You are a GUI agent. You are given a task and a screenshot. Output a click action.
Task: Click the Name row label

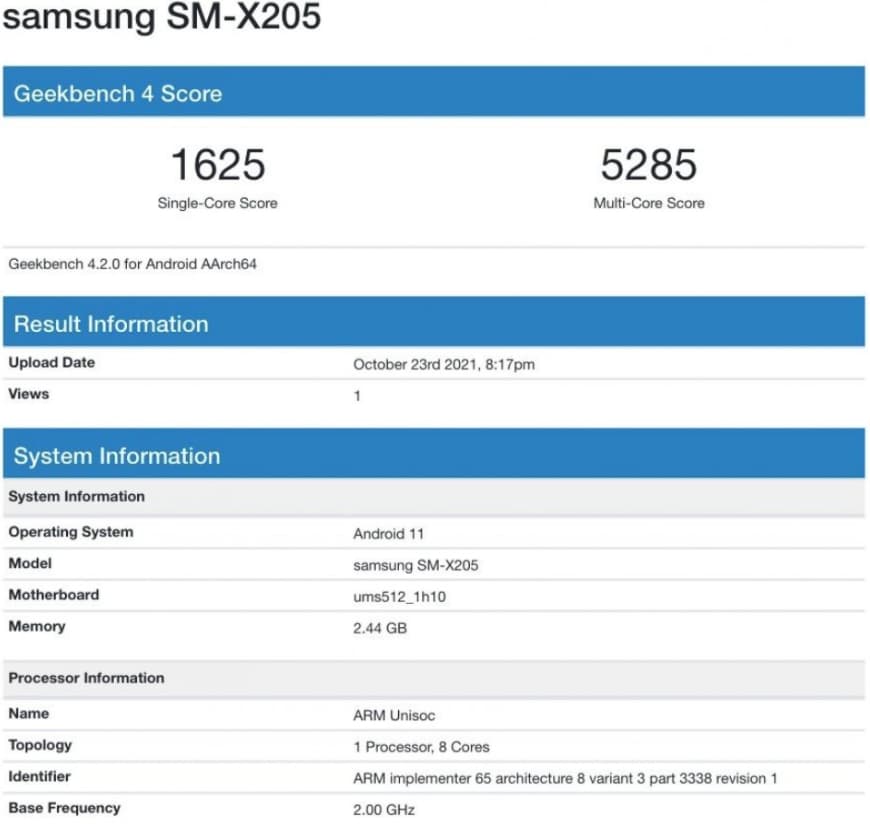click(29, 714)
